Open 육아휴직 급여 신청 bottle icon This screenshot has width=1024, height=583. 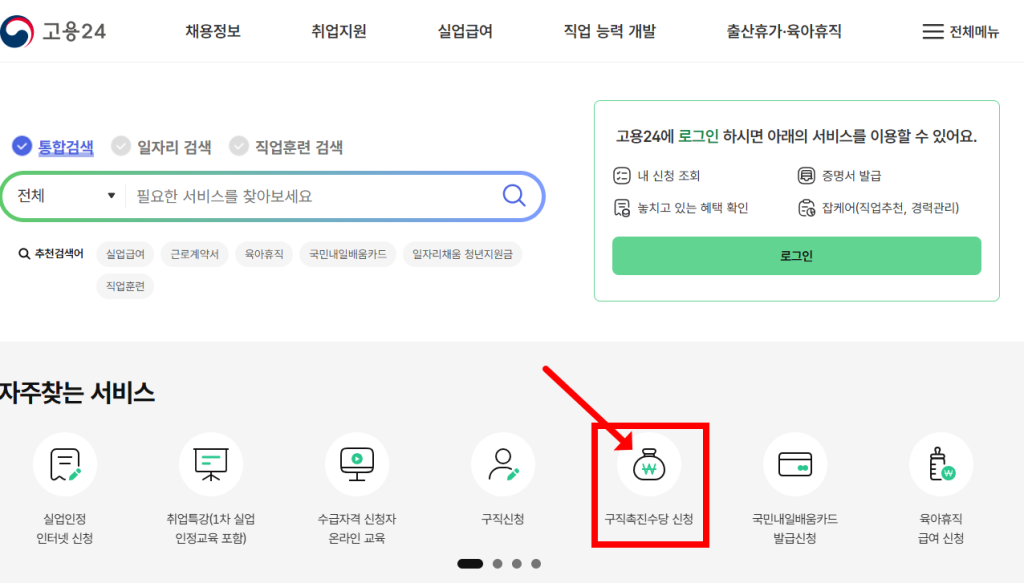click(941, 465)
